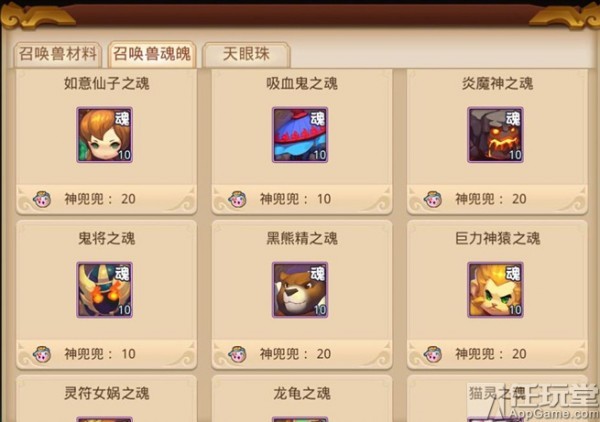Buy 炎魔神之魂 for 20 神兜兜

tap(497, 199)
